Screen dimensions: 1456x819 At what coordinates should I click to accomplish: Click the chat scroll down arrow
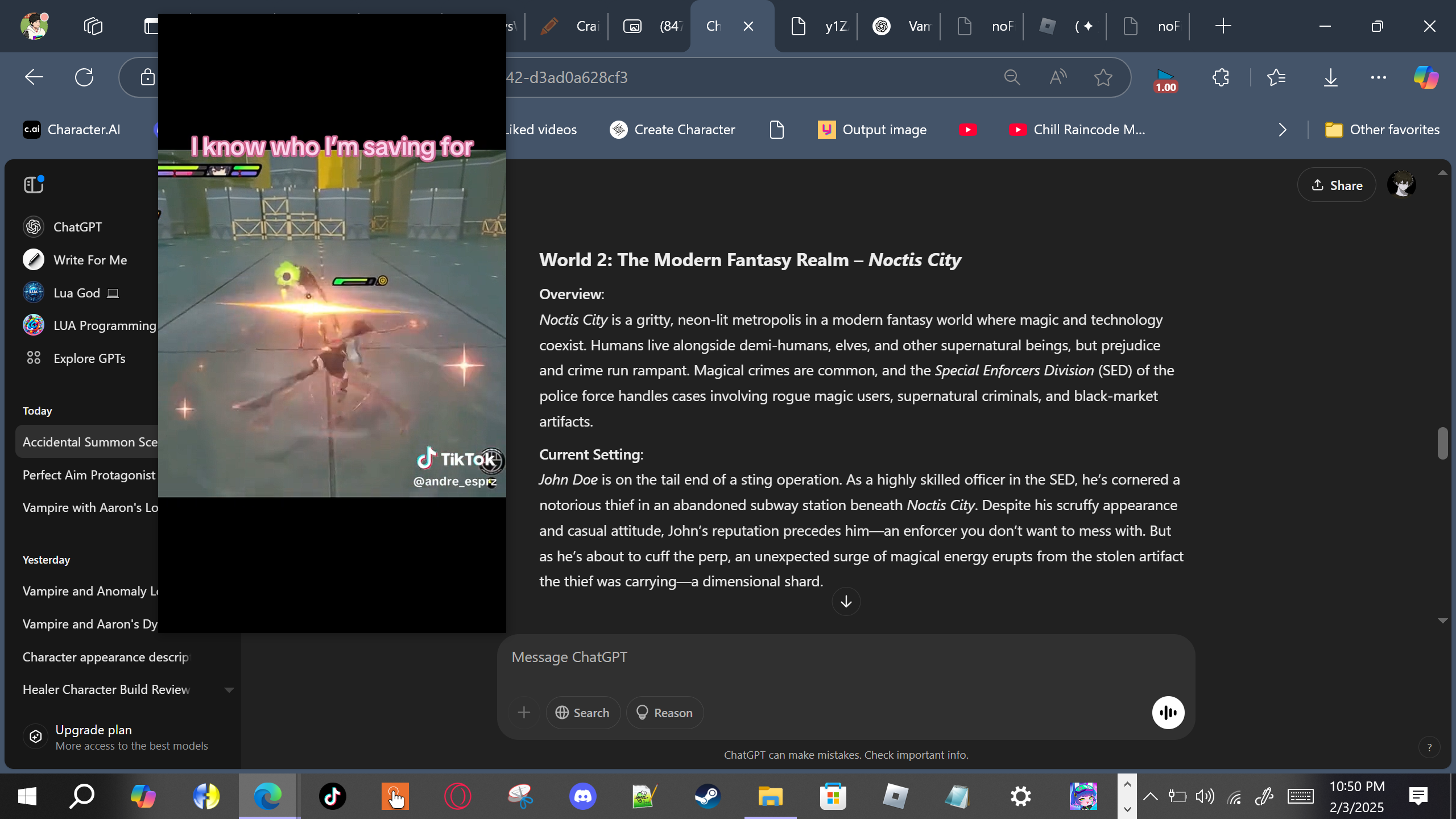[1442, 621]
